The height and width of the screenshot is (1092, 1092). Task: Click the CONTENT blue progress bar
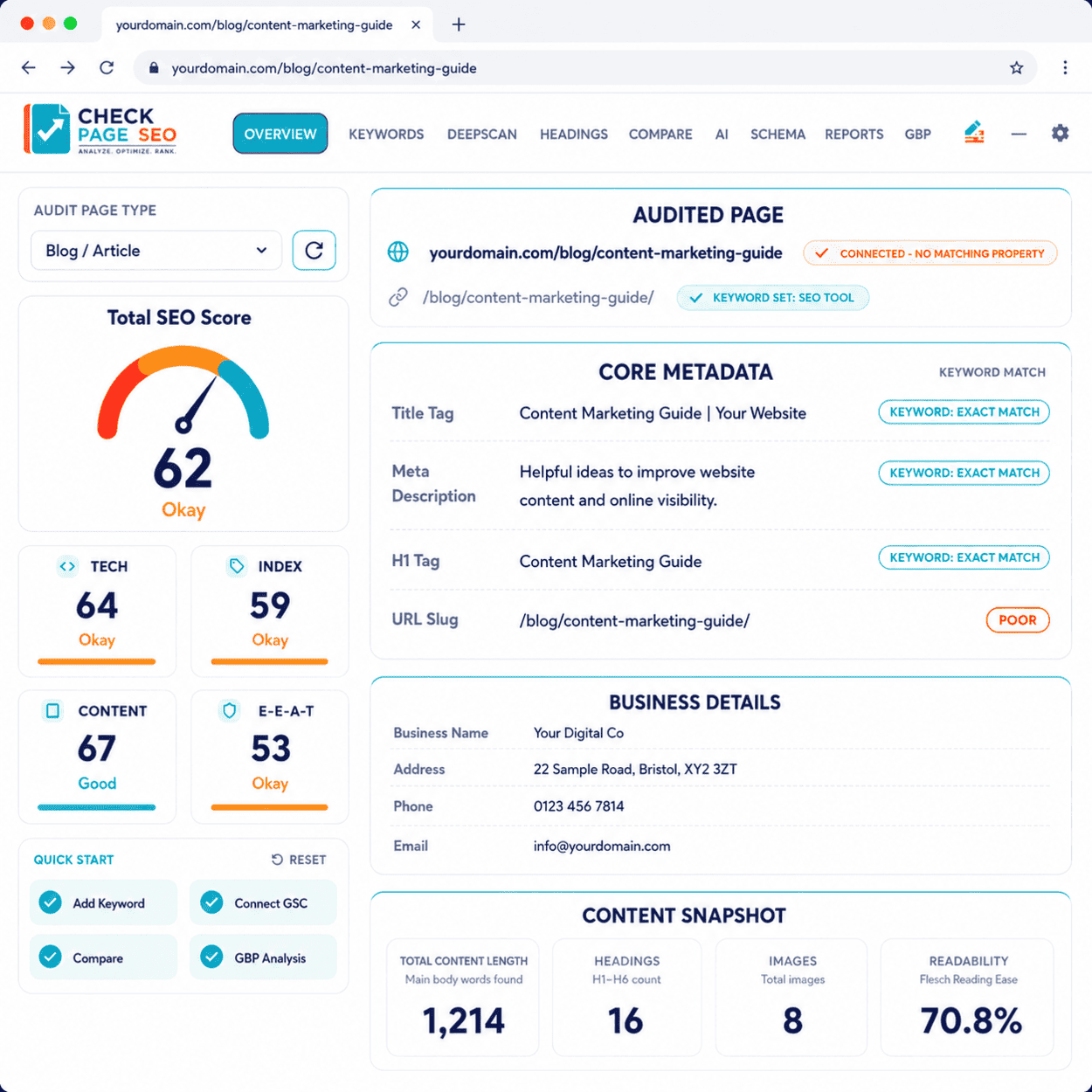coord(97,807)
